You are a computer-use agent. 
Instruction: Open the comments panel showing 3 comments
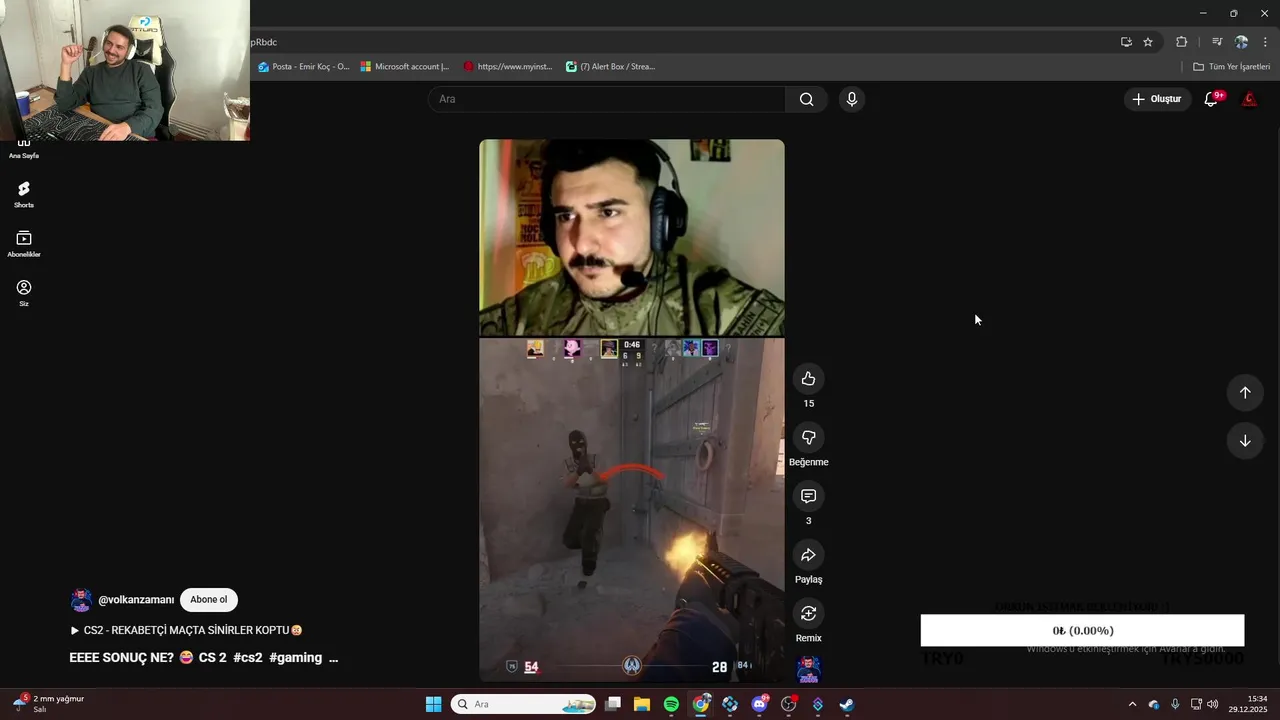(x=808, y=496)
